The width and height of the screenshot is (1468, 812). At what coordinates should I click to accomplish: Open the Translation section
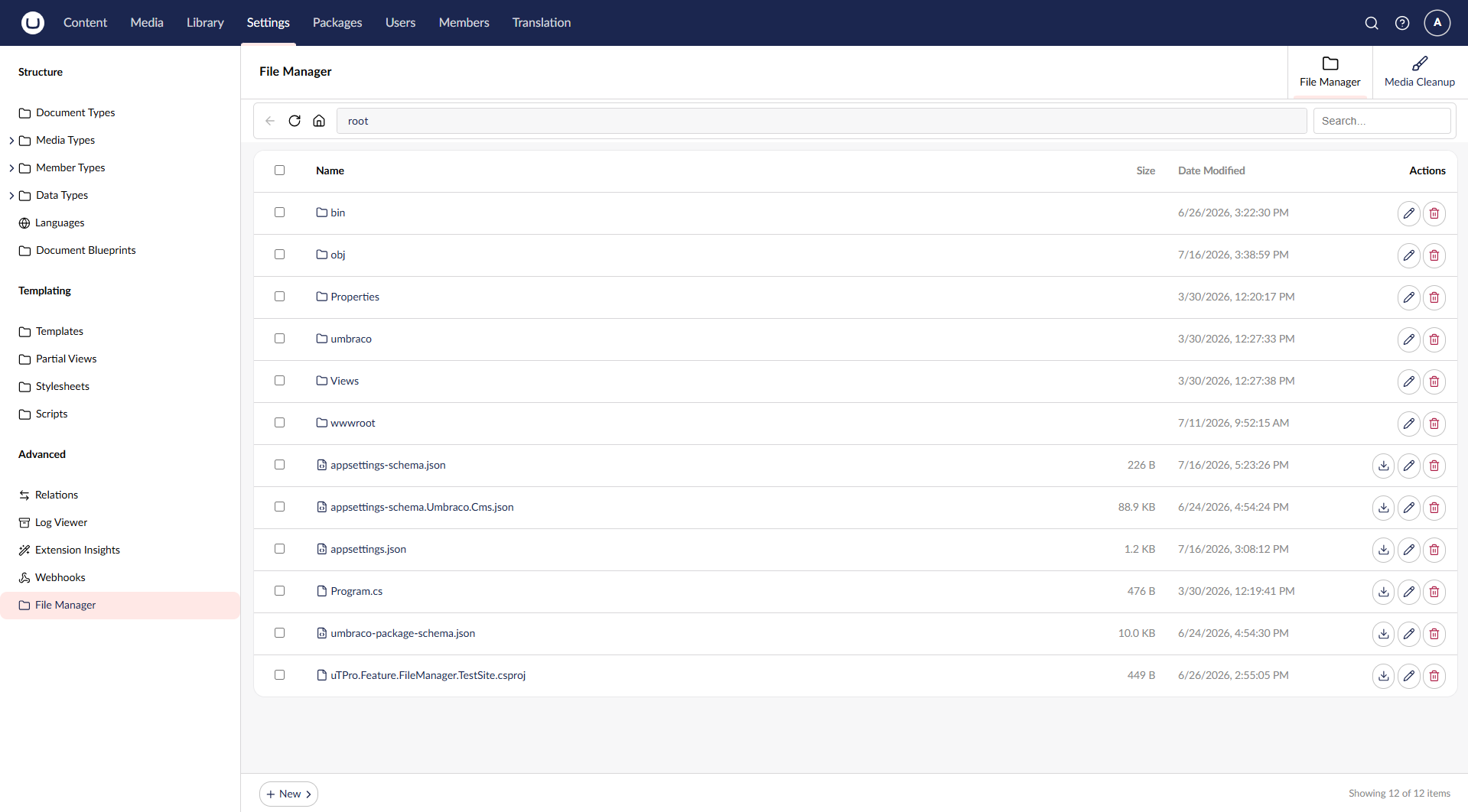(542, 23)
